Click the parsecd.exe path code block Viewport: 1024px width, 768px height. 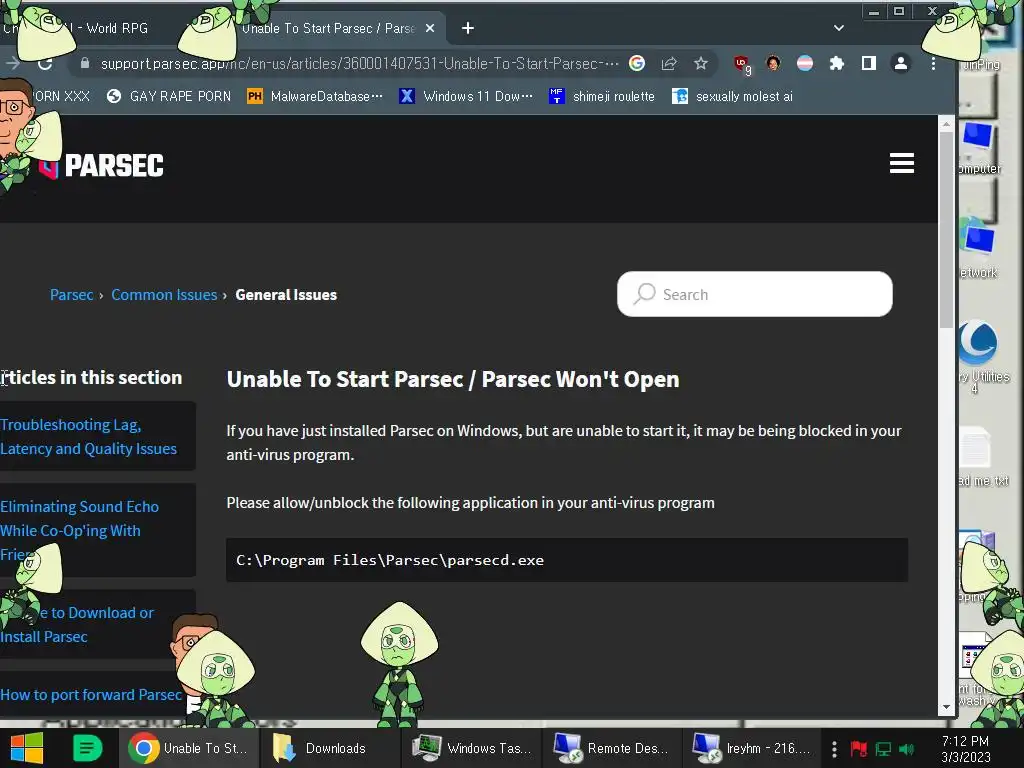click(x=567, y=560)
